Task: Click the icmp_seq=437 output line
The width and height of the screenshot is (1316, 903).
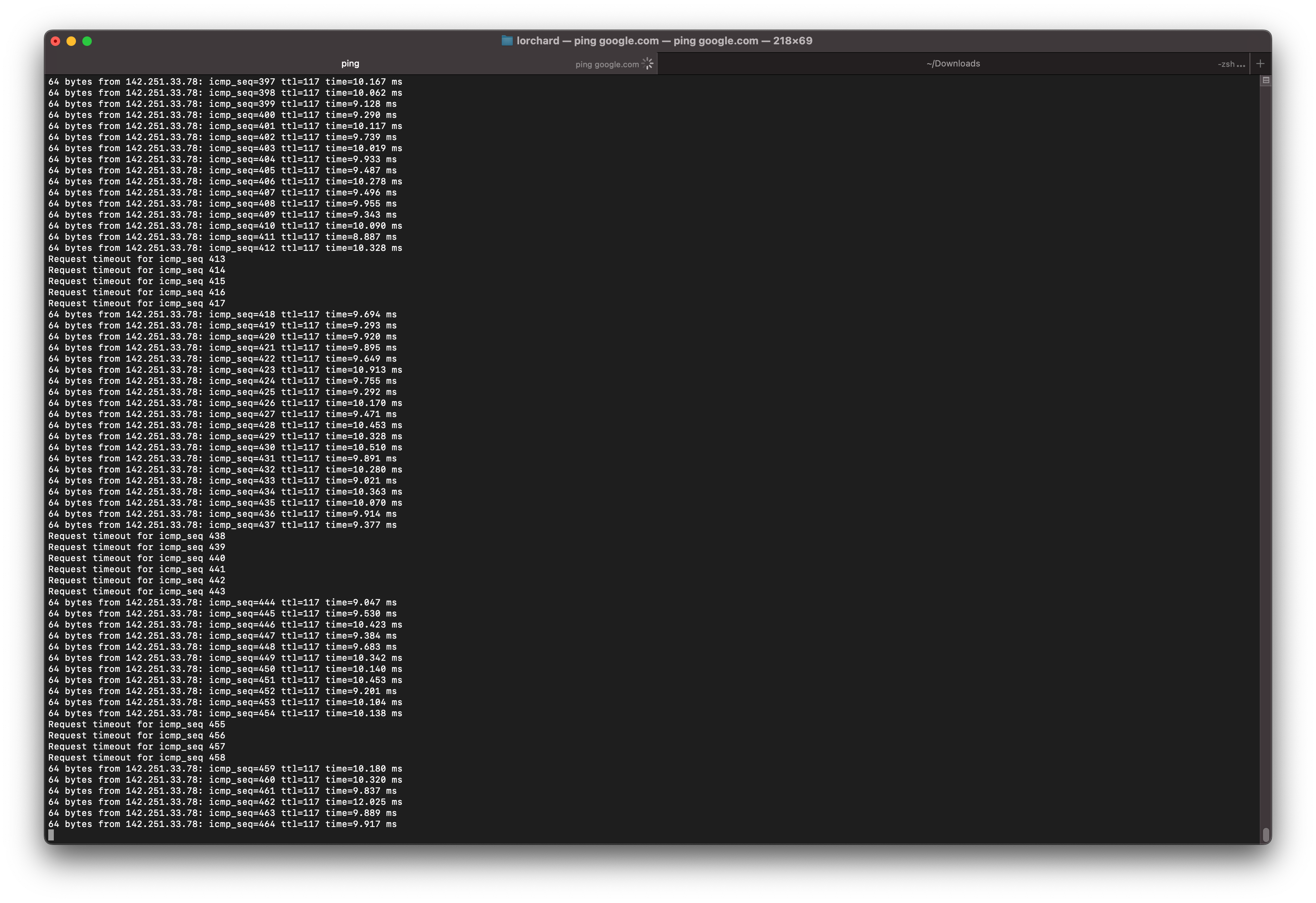Action: [222, 525]
